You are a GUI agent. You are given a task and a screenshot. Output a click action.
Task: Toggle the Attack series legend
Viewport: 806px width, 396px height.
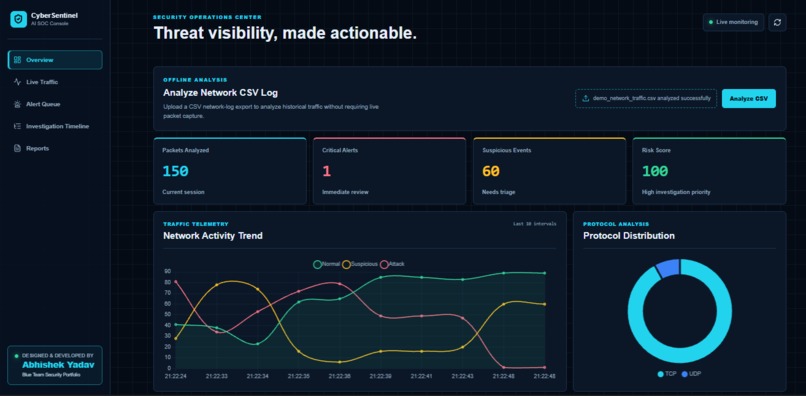392,264
